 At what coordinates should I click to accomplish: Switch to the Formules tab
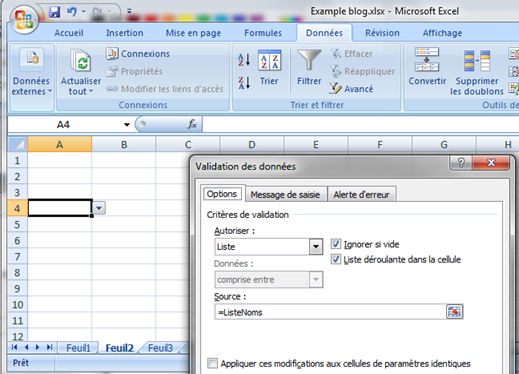pos(263,33)
